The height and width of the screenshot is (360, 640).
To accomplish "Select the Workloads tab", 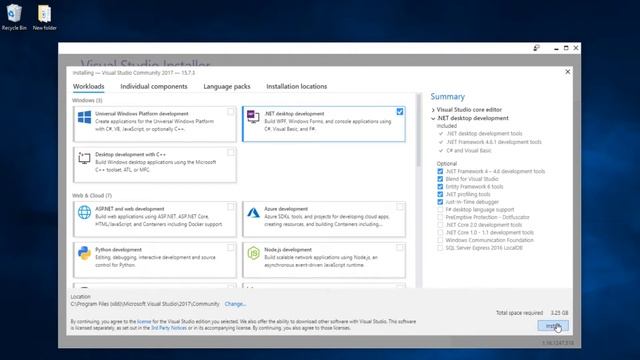I will pyautogui.click(x=89, y=87).
